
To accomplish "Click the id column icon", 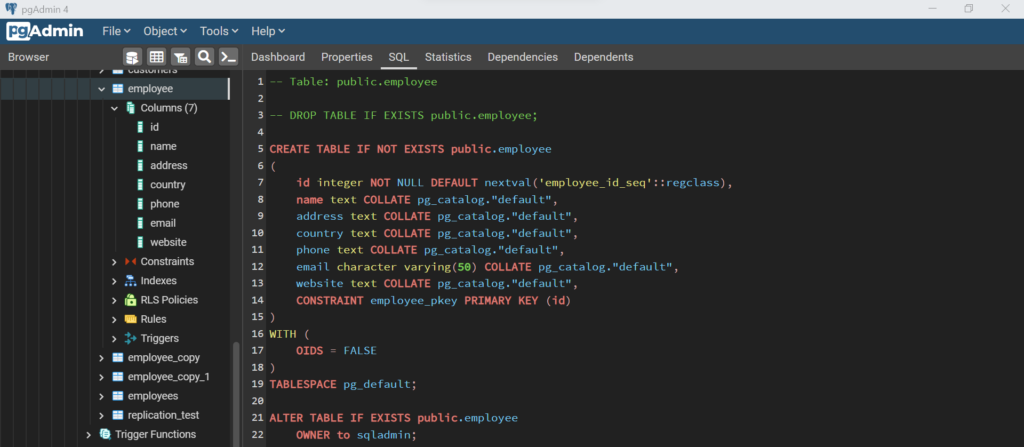I will coord(140,127).
